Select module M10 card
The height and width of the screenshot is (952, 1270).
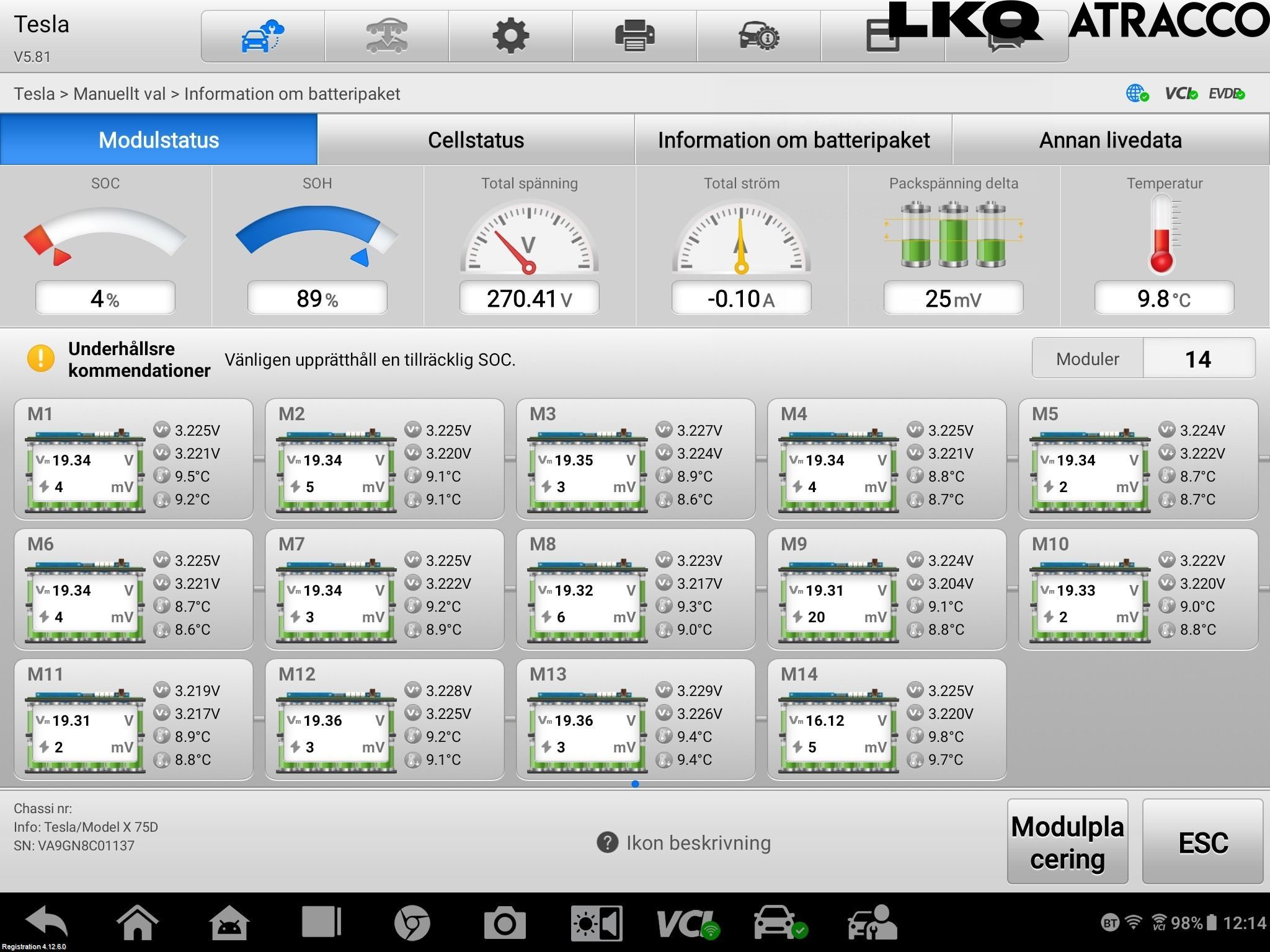1138,589
